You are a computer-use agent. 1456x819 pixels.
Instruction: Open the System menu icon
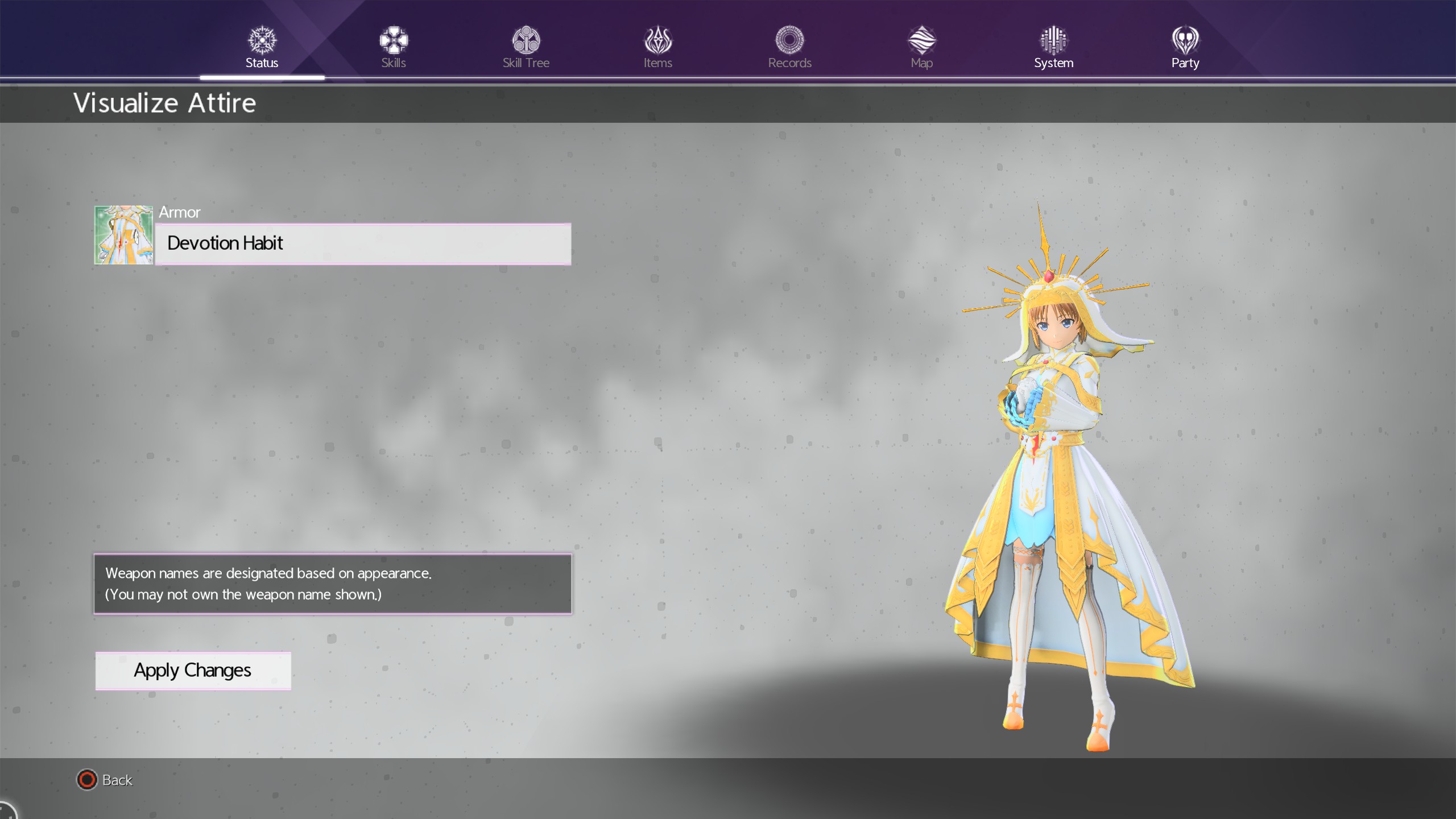click(1054, 39)
